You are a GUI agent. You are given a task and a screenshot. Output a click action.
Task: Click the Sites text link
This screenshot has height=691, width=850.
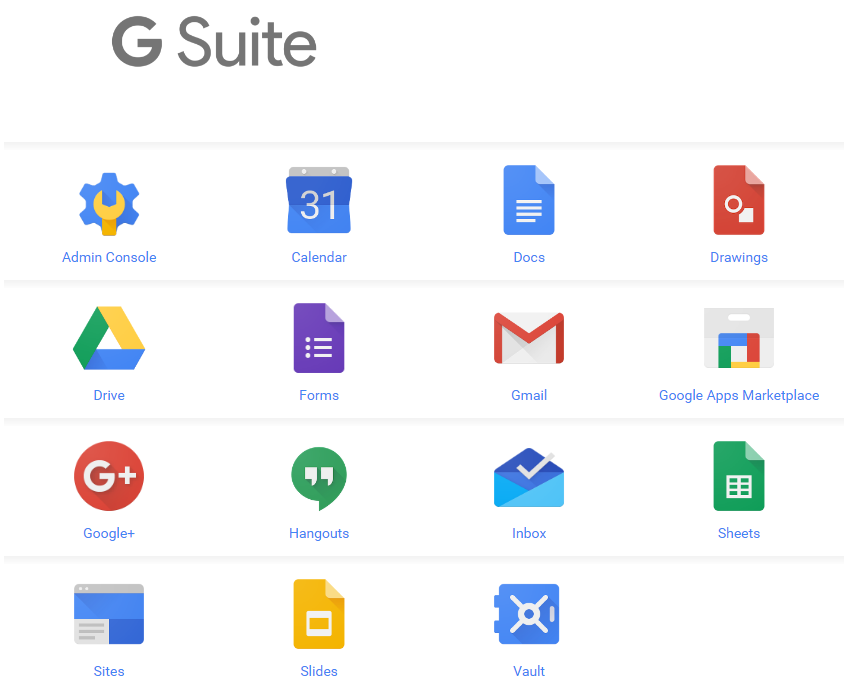109,671
